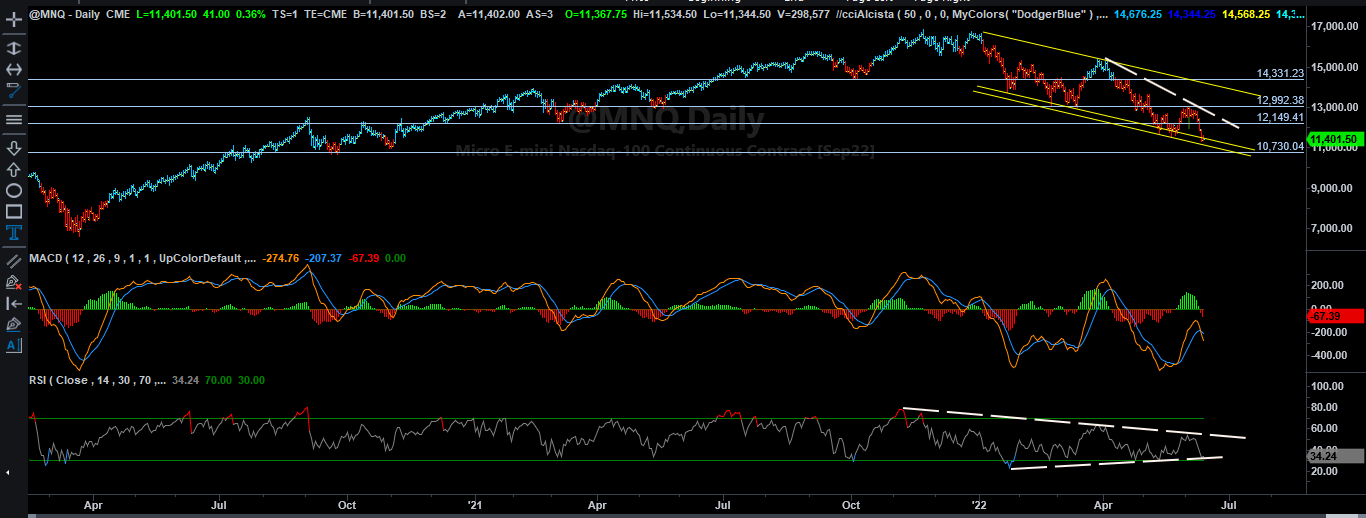Select the rectangle drawing tool
The width and height of the screenshot is (1366, 518).
point(14,211)
